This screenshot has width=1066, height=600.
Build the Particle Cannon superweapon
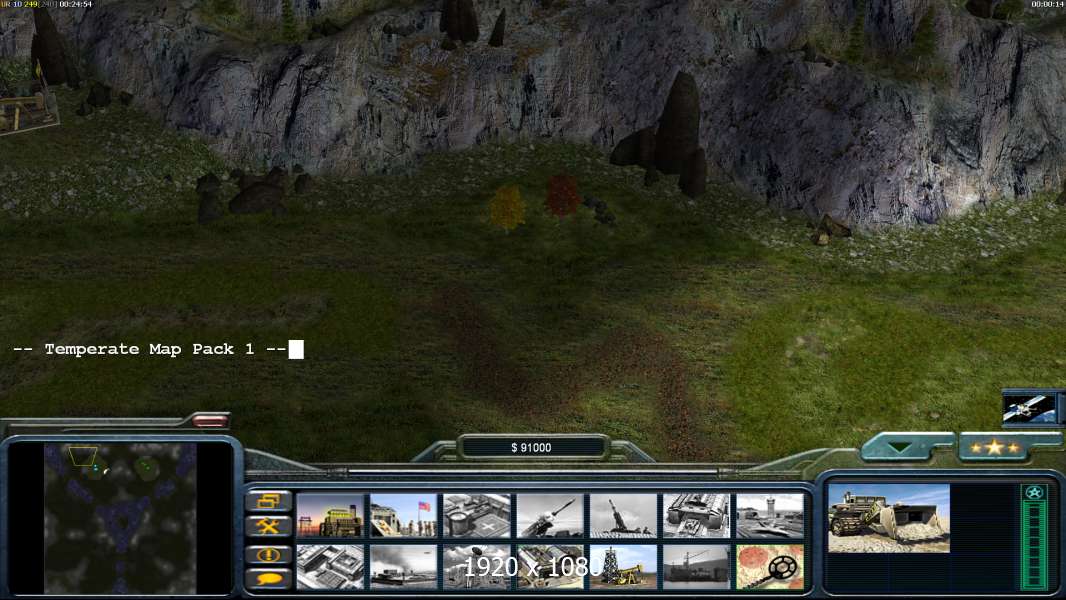tap(477, 566)
